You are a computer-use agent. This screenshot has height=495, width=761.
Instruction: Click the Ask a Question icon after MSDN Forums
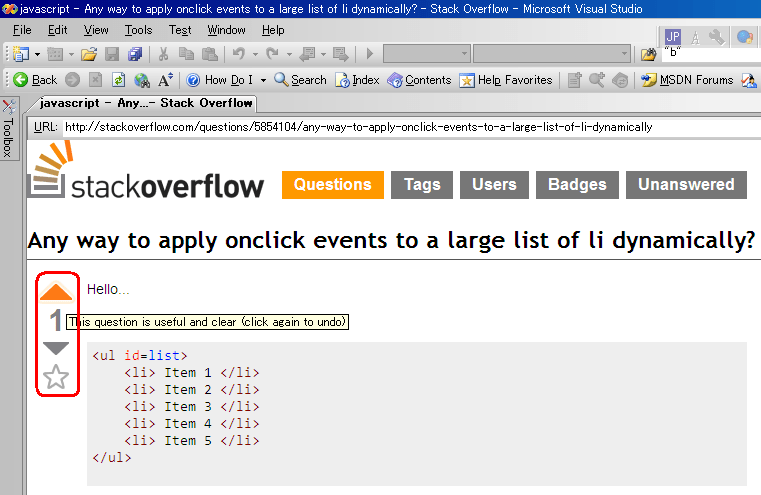pos(748,80)
